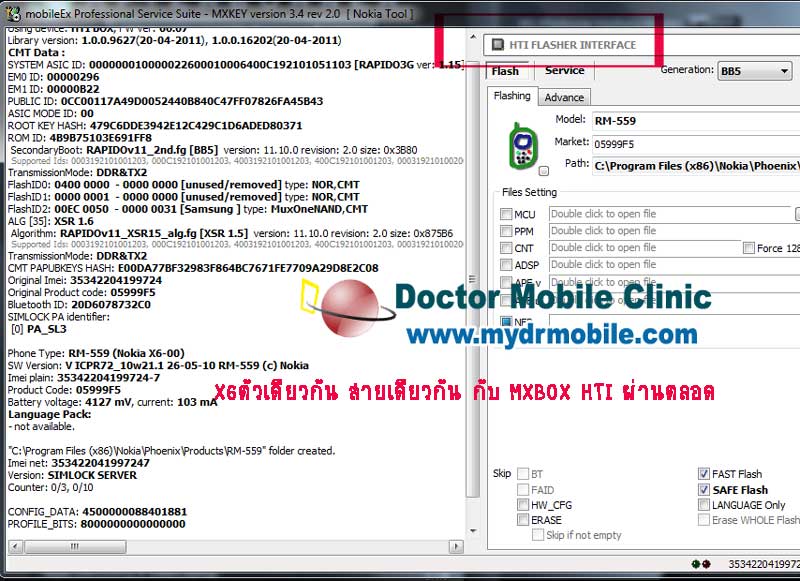
Task: Enable LANGUAGE Only option
Action: click(704, 504)
